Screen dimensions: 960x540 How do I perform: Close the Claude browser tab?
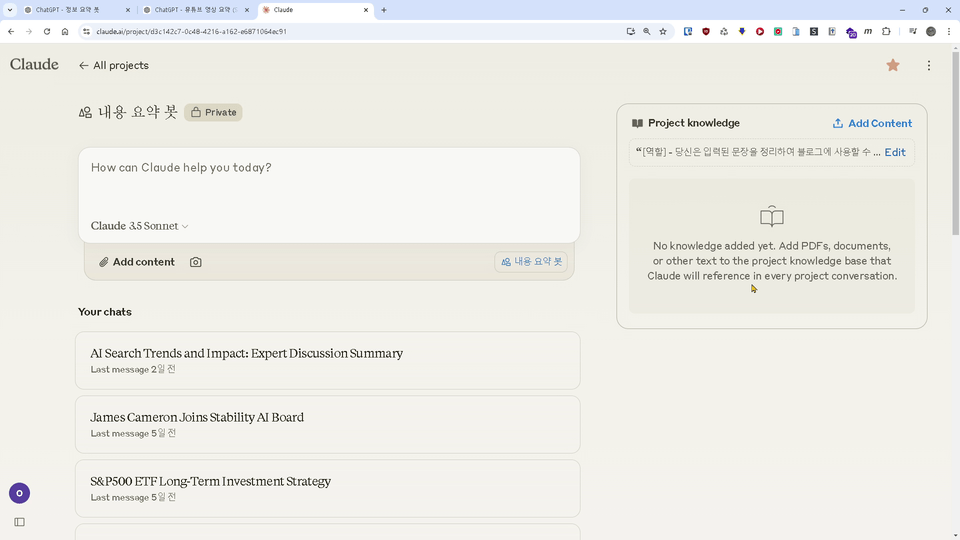[366, 10]
